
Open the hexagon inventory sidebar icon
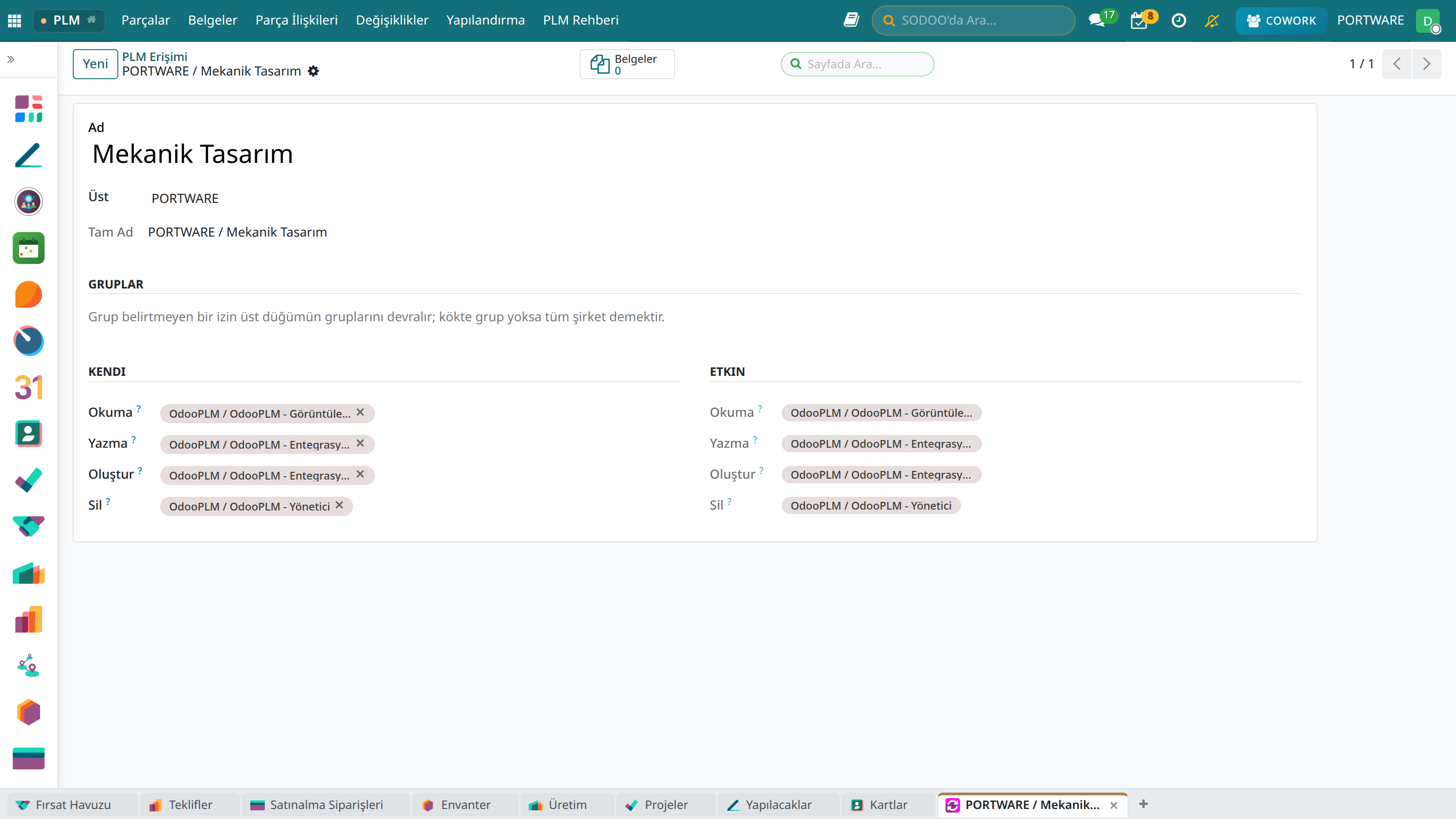pyautogui.click(x=28, y=713)
